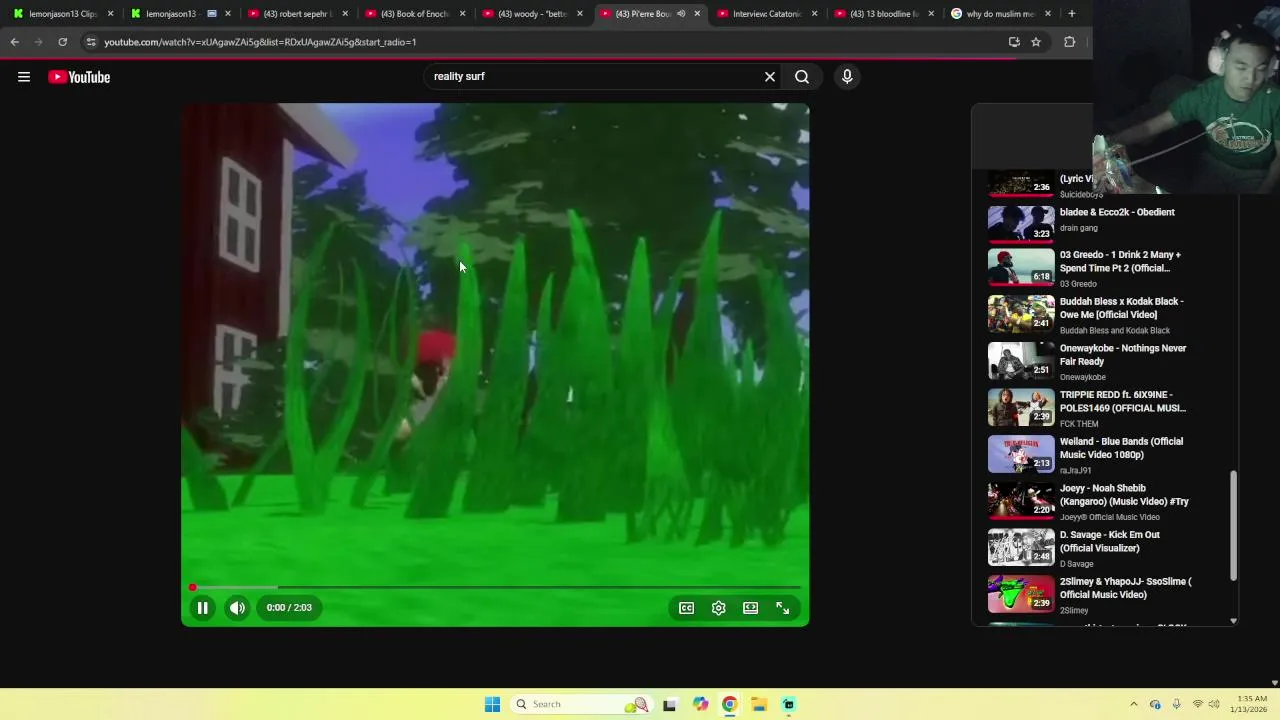Mute the video with the speaker icon
This screenshot has width=1280, height=720.
(237, 607)
